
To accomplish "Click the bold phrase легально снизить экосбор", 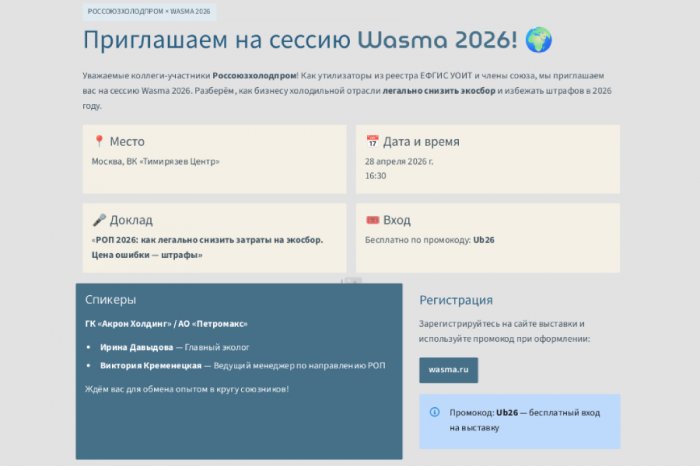I will point(439,91).
